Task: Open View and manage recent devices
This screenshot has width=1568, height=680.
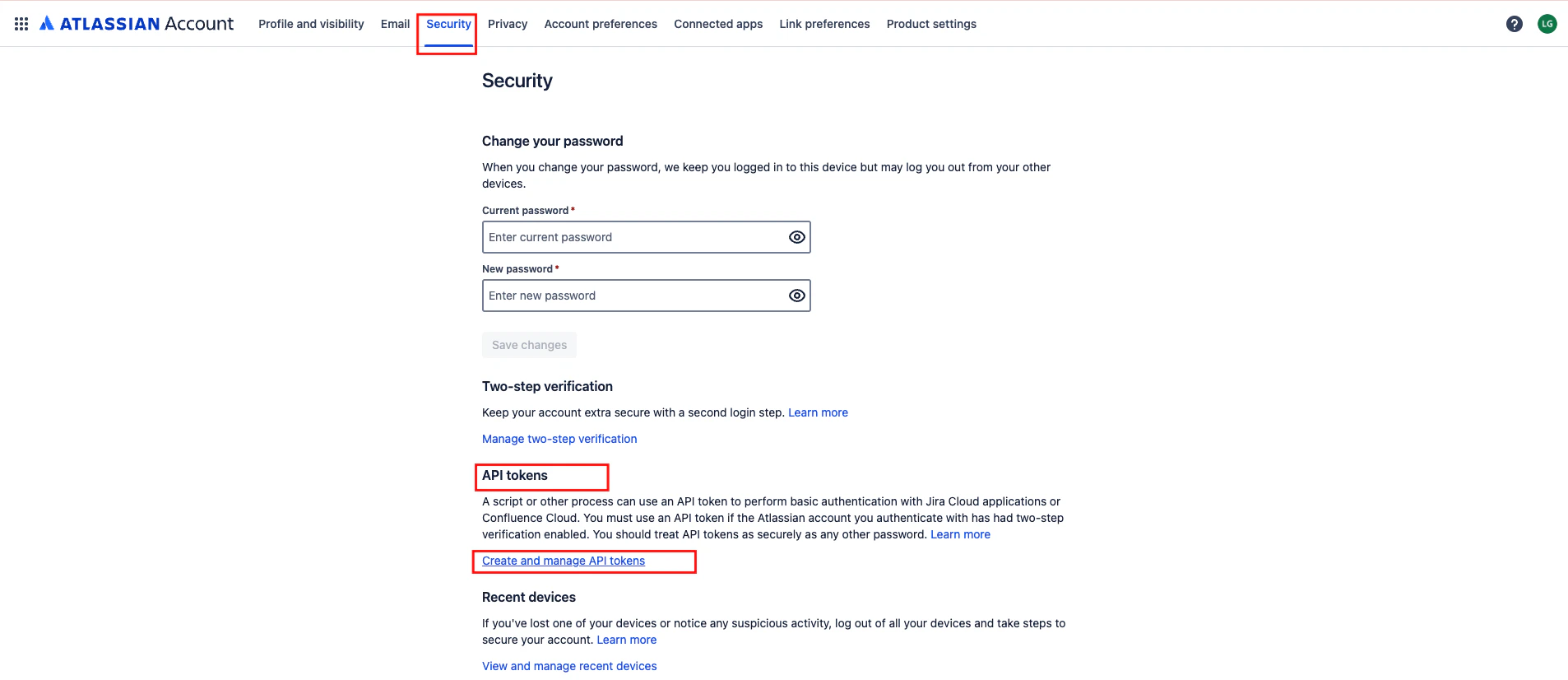Action: (568, 665)
